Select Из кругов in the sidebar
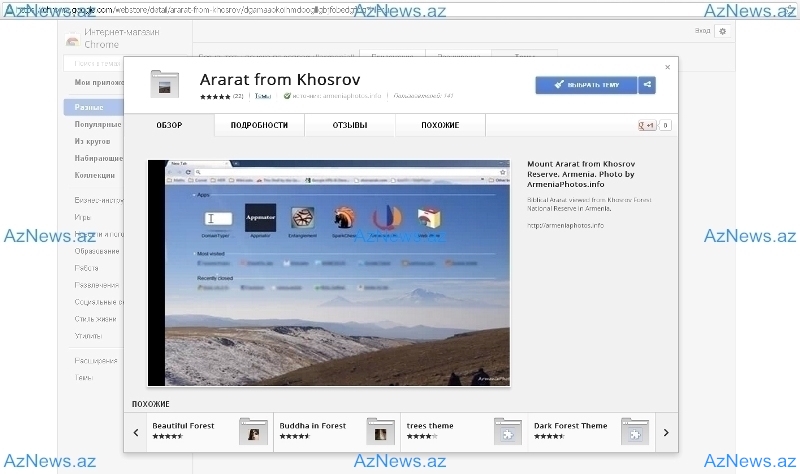This screenshot has width=800, height=474. [92, 141]
